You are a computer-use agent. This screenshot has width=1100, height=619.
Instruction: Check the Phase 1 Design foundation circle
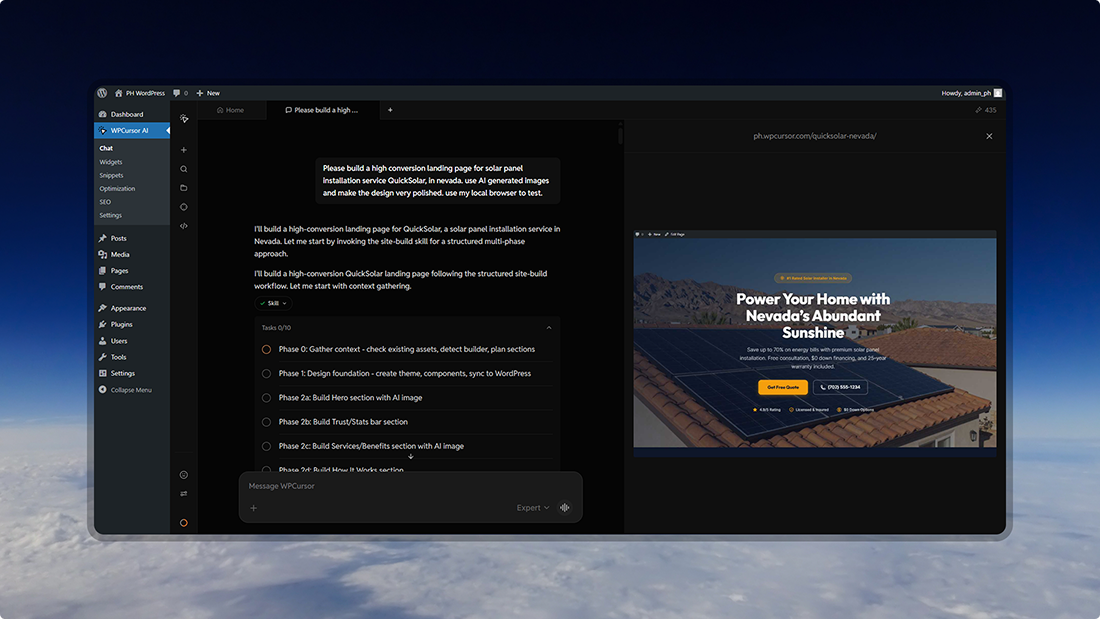point(266,373)
